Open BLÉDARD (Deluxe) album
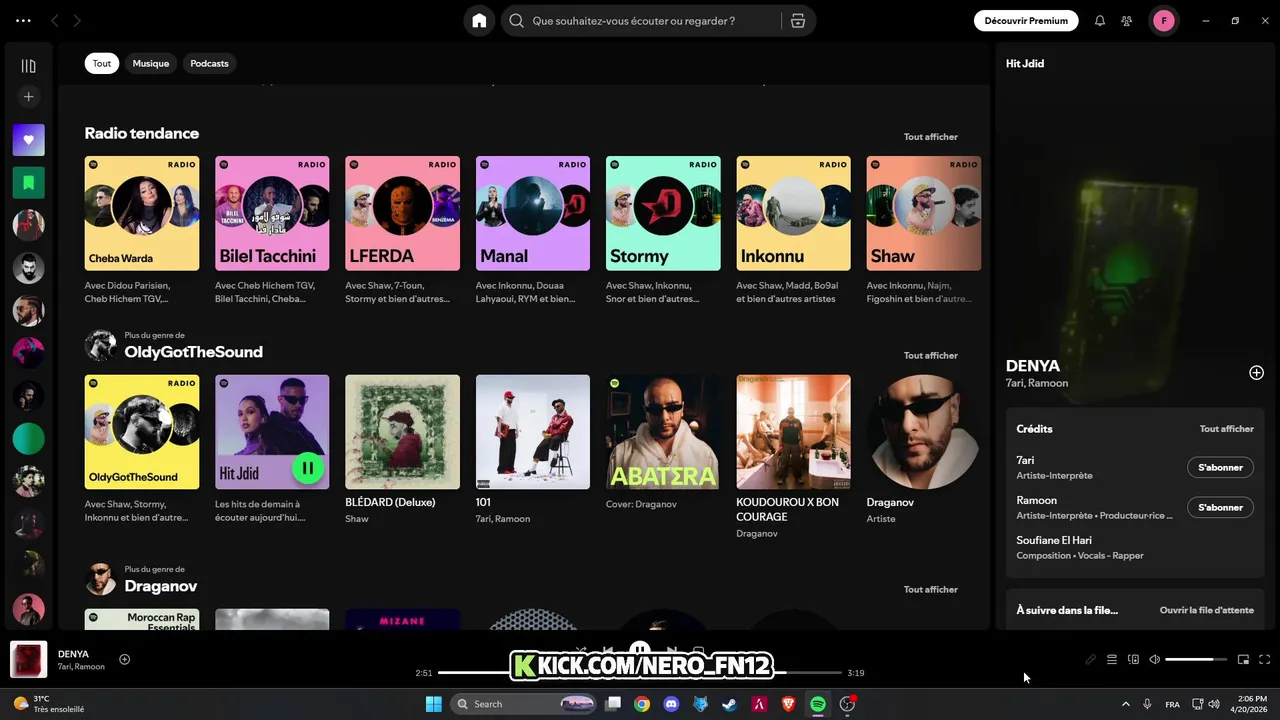Viewport: 1280px width, 720px height. point(402,432)
